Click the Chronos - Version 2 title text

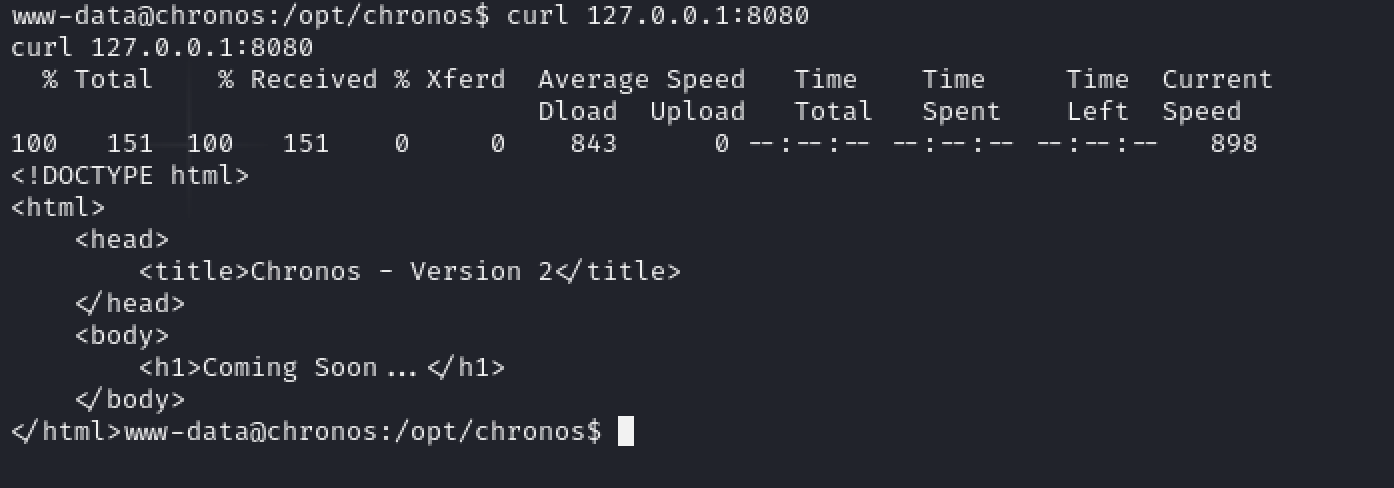pyautogui.click(x=401, y=271)
